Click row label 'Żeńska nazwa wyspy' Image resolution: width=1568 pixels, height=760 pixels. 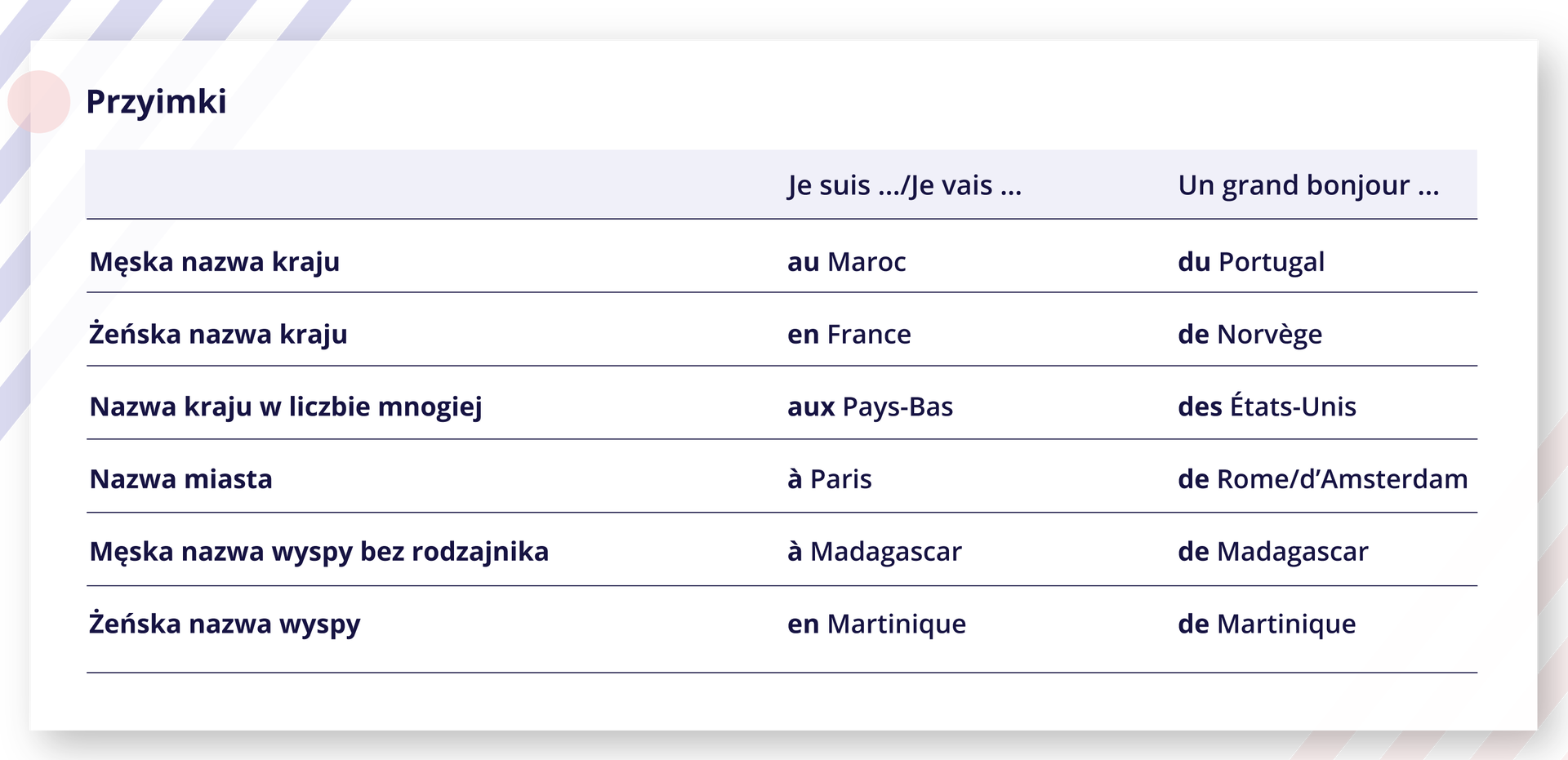(x=225, y=624)
